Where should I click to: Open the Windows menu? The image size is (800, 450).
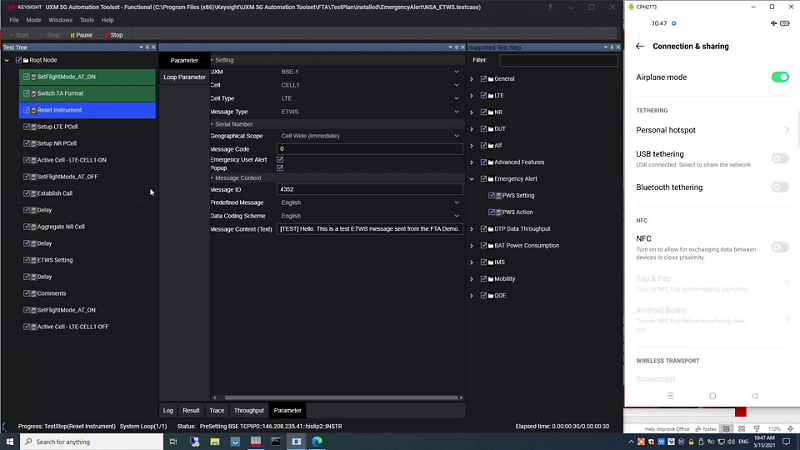point(60,20)
